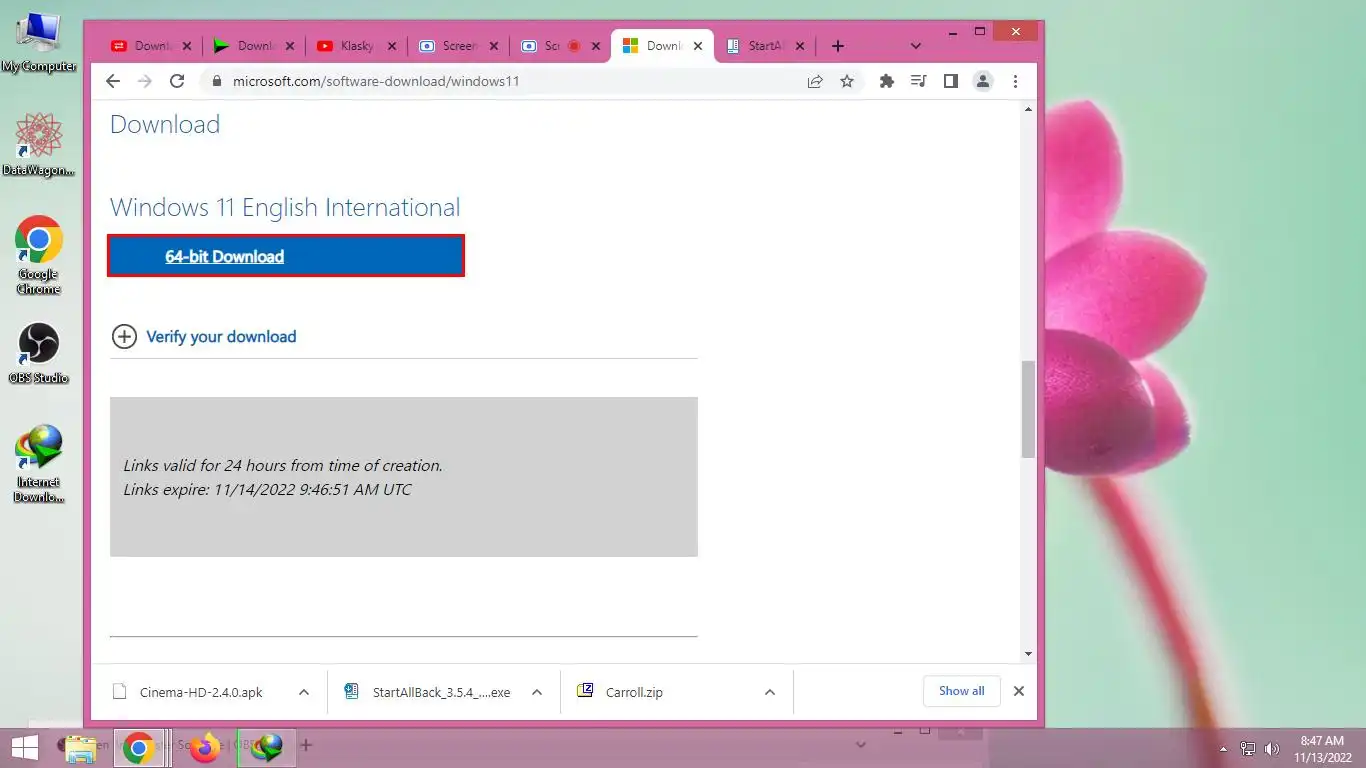Close the Klasky YouTube tab
This screenshot has height=768, width=1366.
point(391,46)
